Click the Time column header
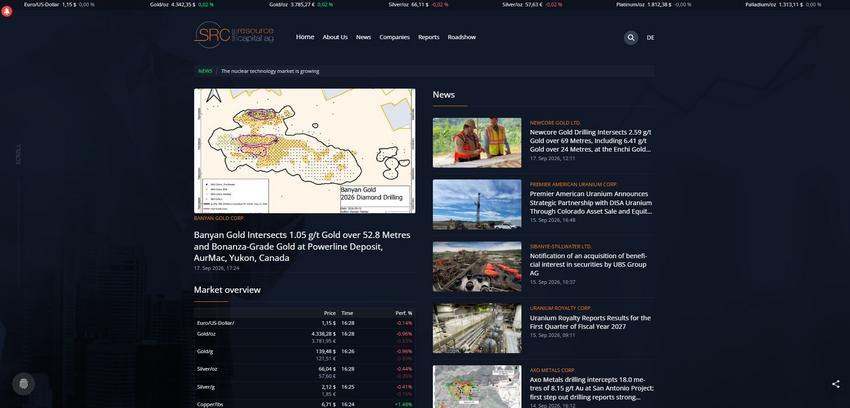Image resolution: width=850 pixels, height=408 pixels. pyautogui.click(x=347, y=313)
